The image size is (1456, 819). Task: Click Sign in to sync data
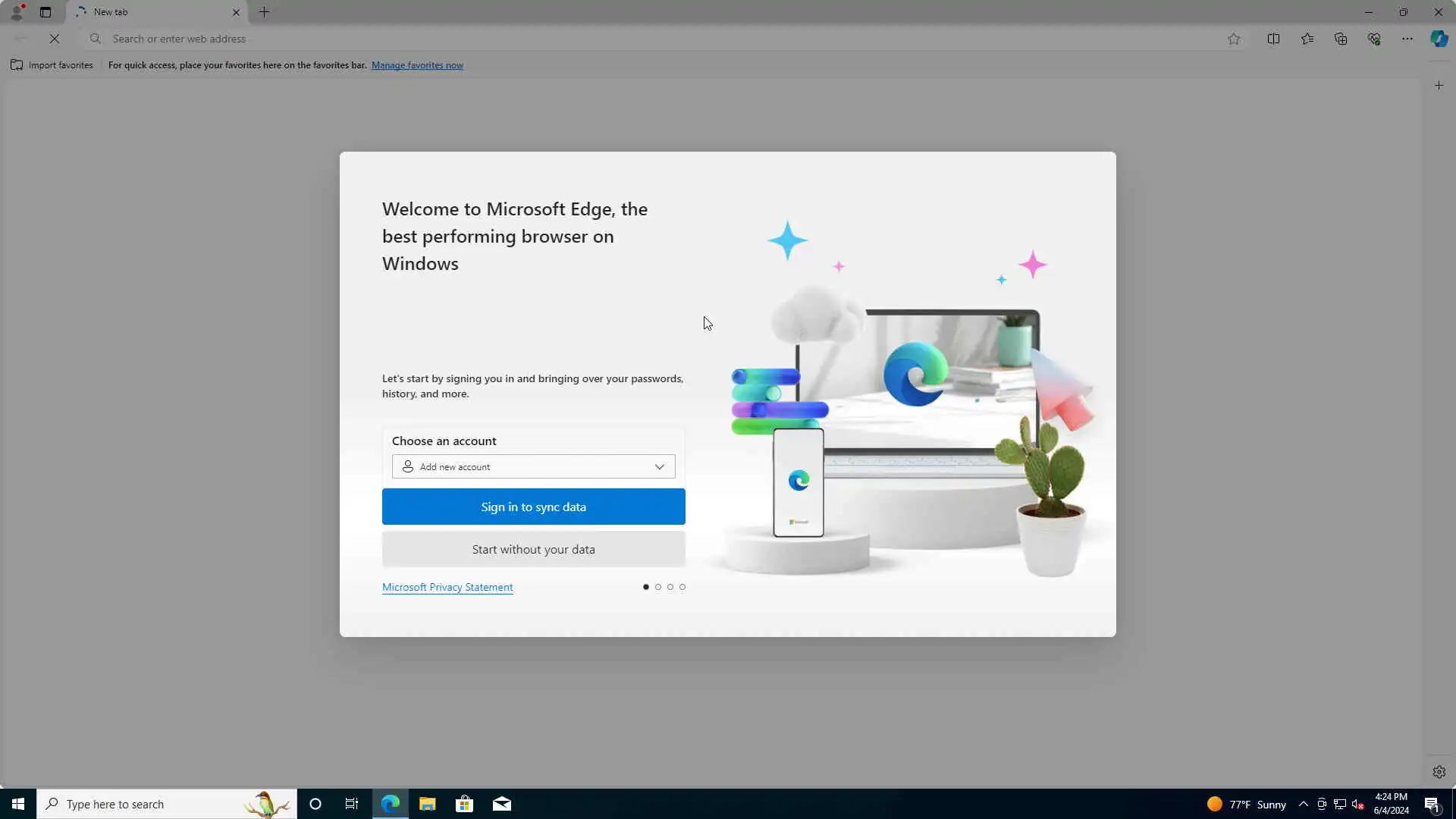pyautogui.click(x=533, y=507)
